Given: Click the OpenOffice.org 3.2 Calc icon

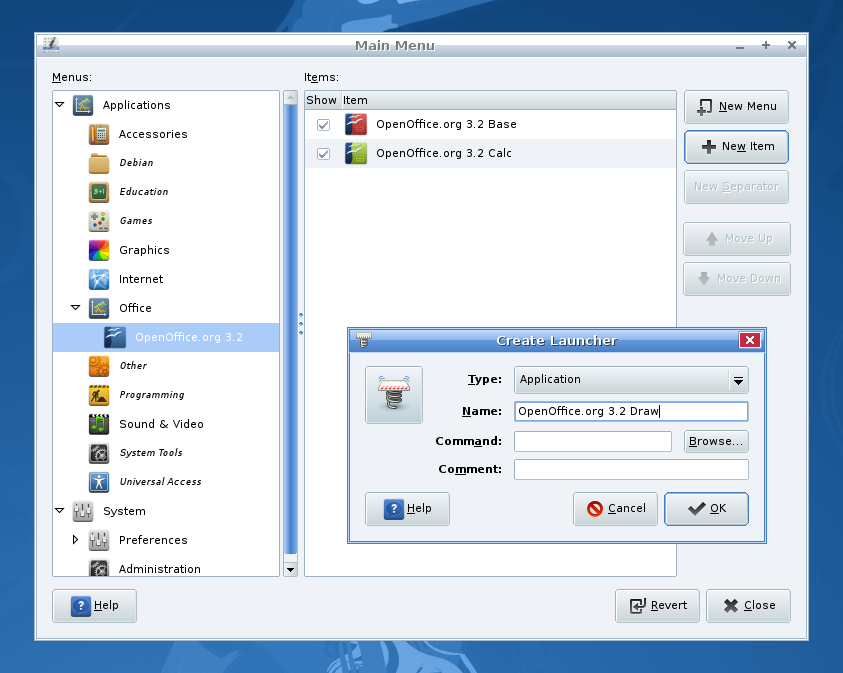Looking at the screenshot, I should point(356,153).
